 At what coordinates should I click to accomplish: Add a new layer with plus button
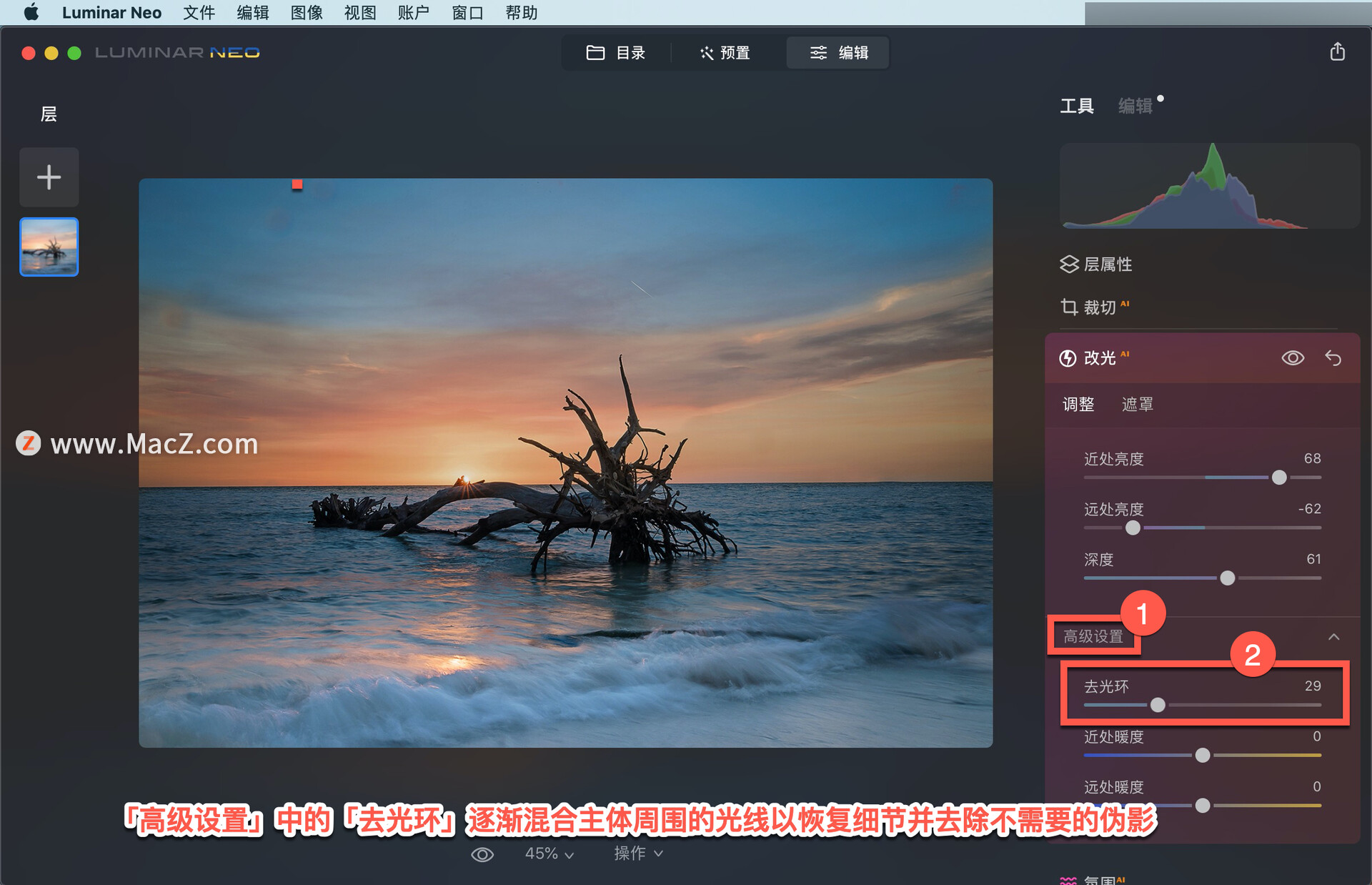[x=49, y=177]
